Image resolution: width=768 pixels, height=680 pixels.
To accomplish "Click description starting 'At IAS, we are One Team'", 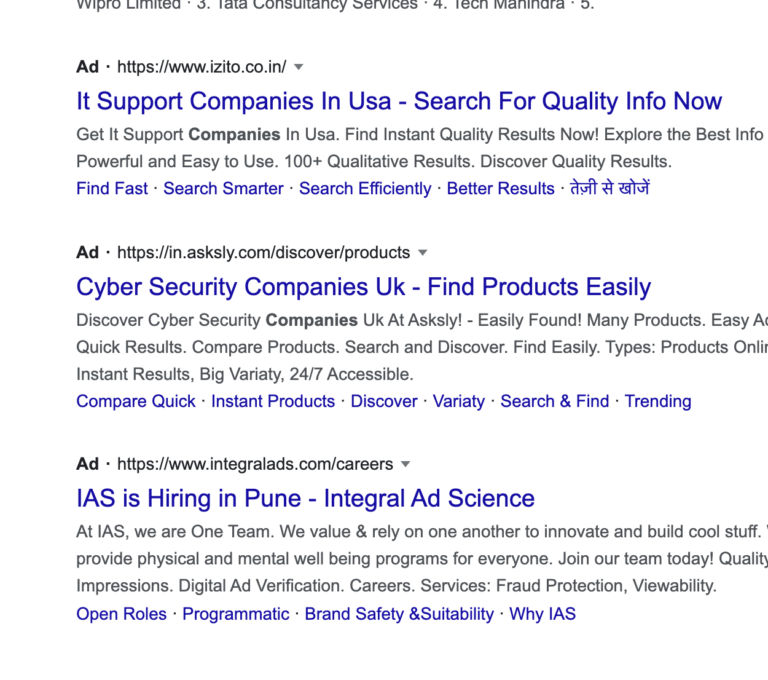I will (x=422, y=532).
